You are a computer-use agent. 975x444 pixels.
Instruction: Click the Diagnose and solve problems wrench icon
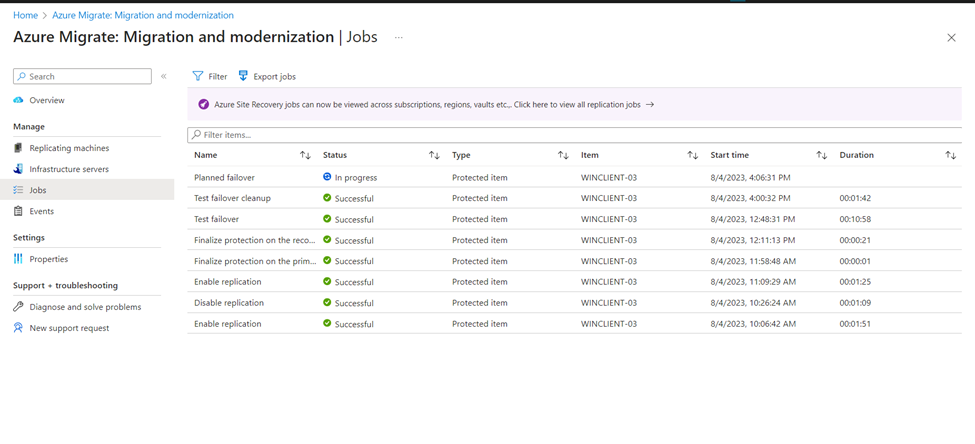(18, 307)
